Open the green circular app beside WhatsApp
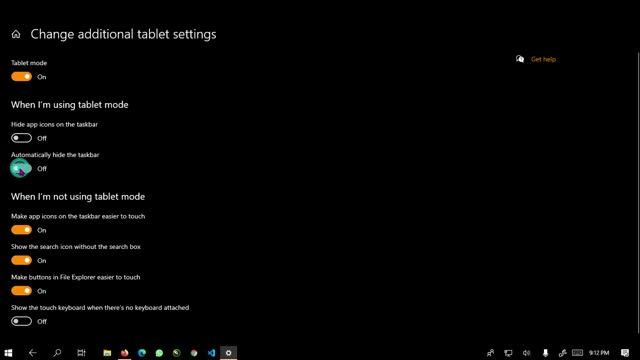Image resolution: width=640 pixels, height=360 pixels. click(x=176, y=353)
